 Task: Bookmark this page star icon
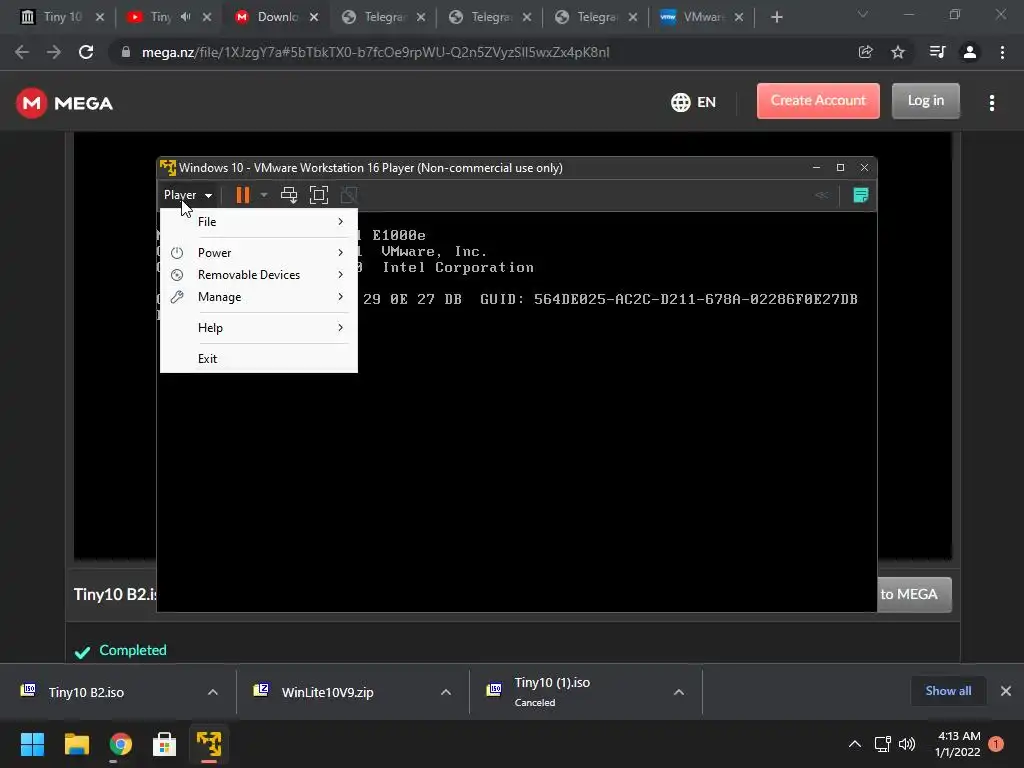[x=898, y=52]
